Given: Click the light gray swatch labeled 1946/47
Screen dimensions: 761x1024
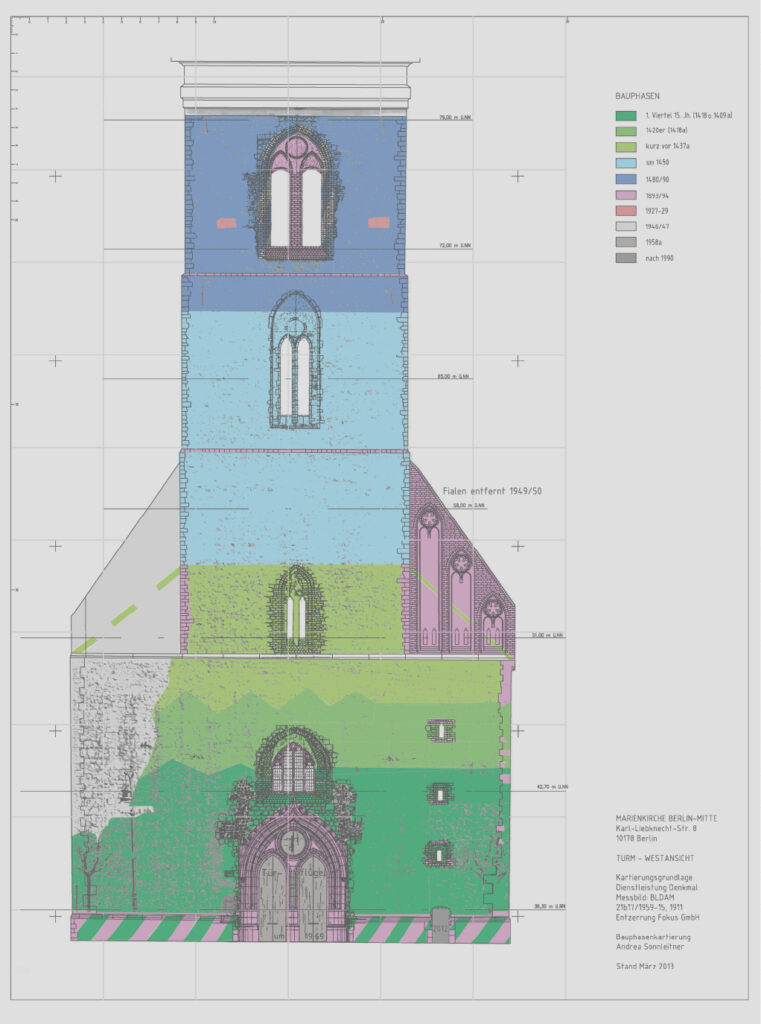Looking at the screenshot, I should point(625,227).
